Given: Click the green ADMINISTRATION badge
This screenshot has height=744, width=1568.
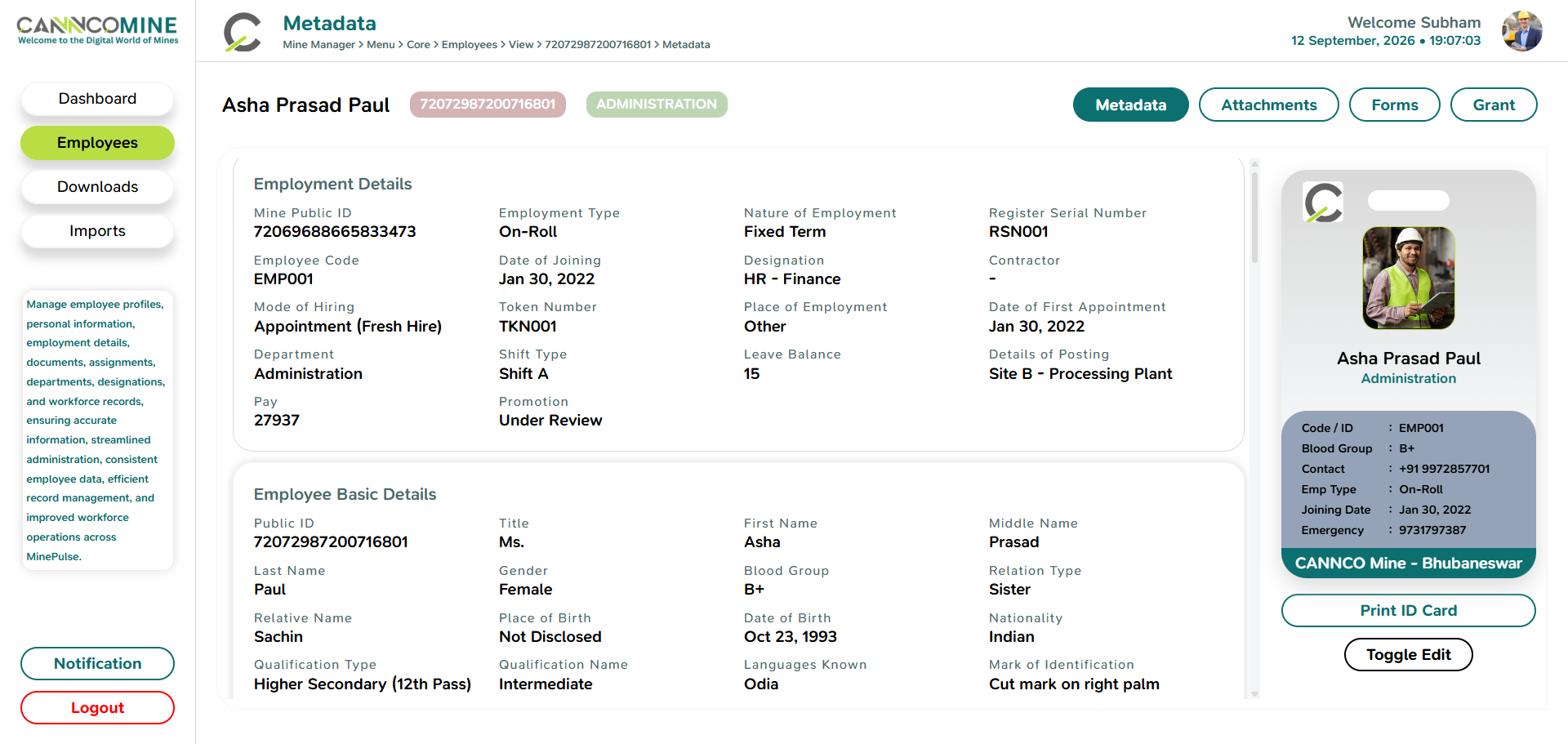Looking at the screenshot, I should click(657, 105).
